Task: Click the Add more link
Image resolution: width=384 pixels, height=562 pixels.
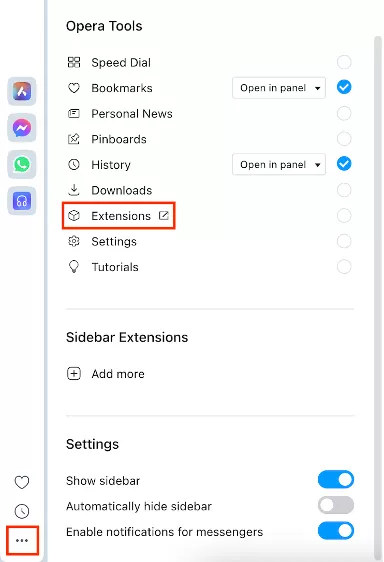Action: (118, 374)
